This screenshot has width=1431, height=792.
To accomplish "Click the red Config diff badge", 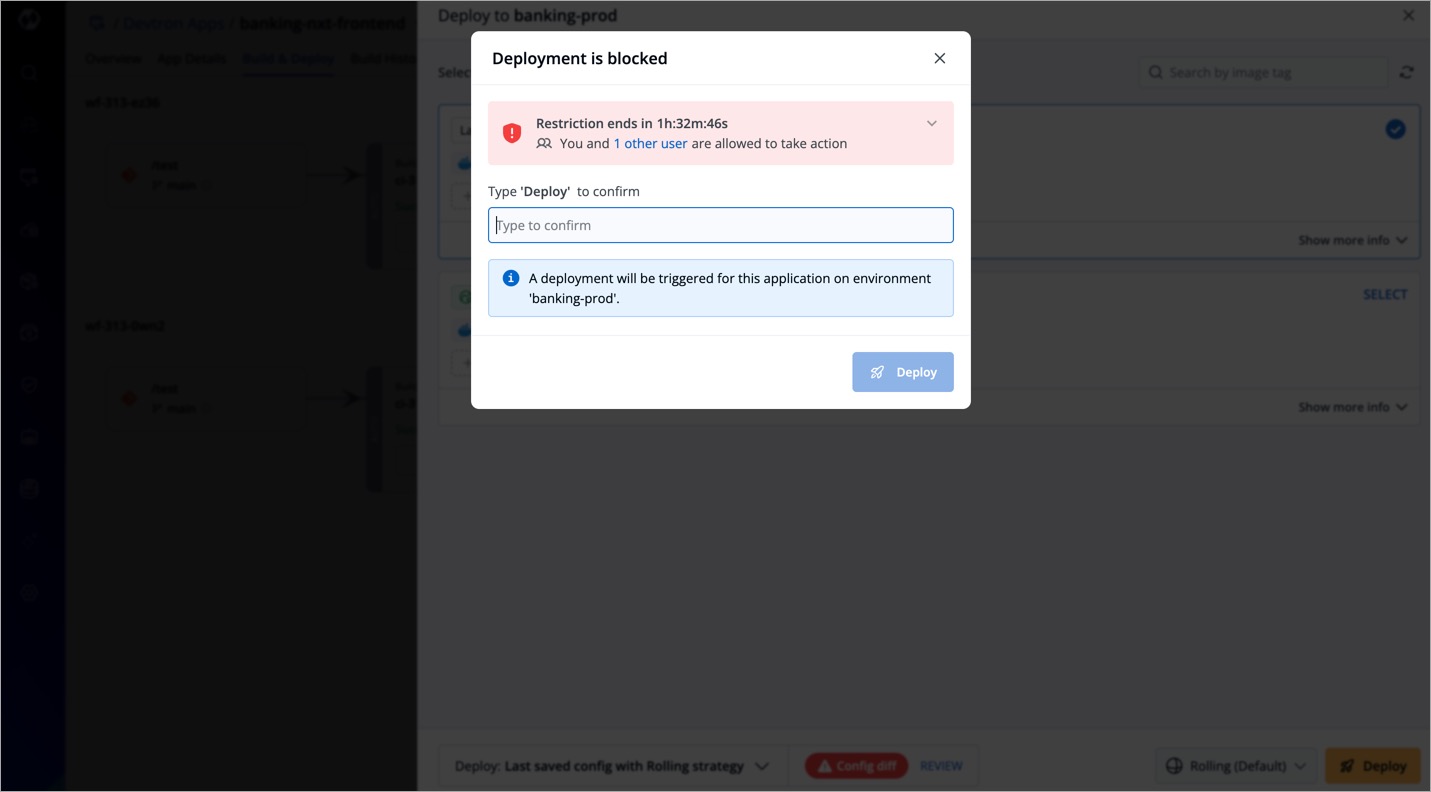I will click(856, 766).
